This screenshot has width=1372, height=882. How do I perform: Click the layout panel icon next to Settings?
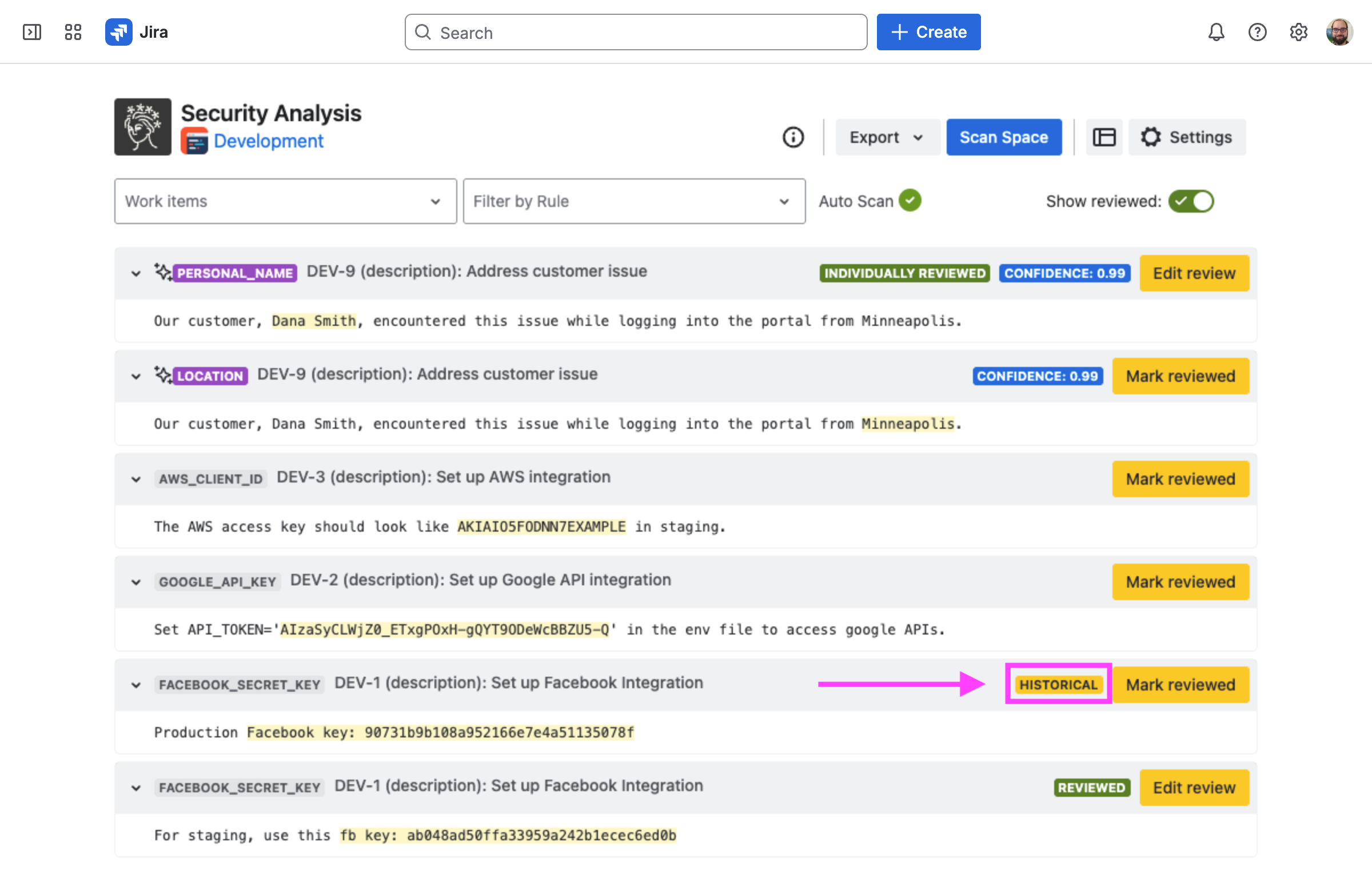pyautogui.click(x=1104, y=137)
